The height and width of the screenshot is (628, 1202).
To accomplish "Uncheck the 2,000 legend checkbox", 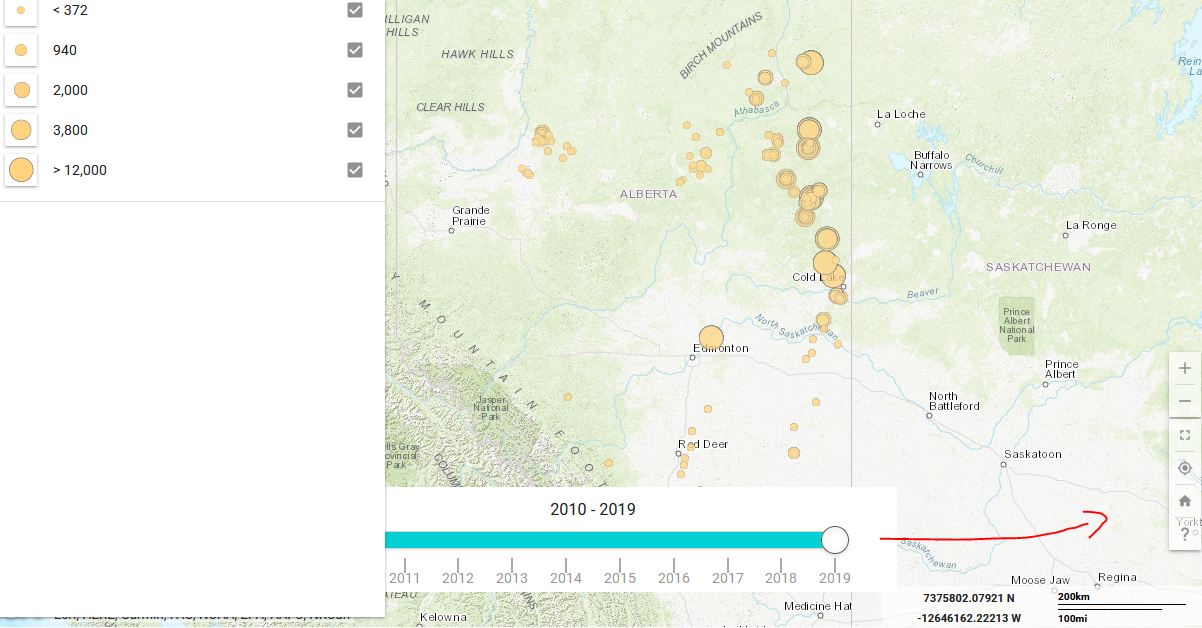I will tap(355, 90).
